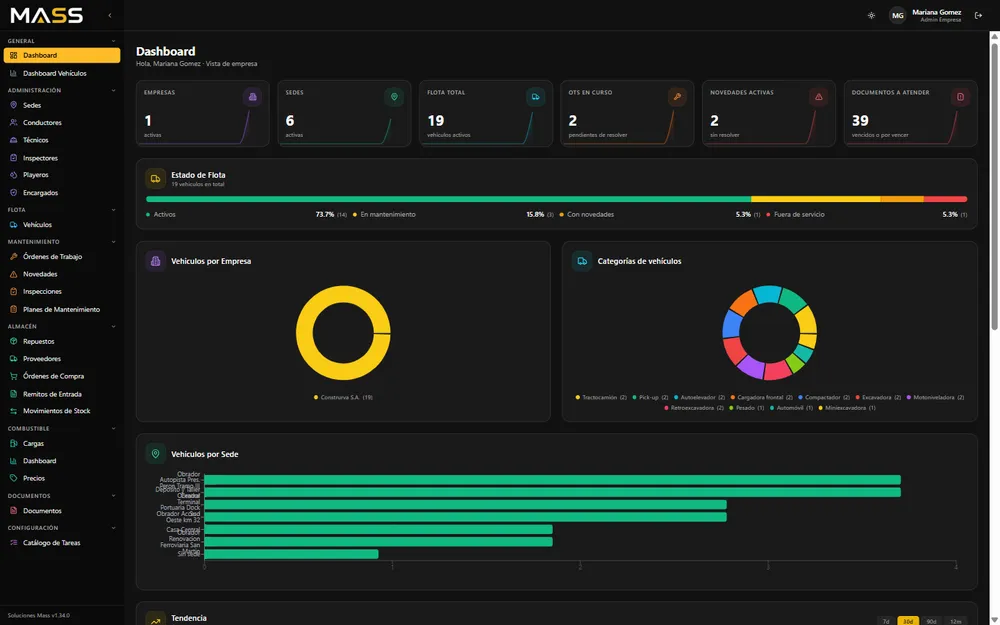
Task: Click the document icon on Documentos a Atender card
Action: point(960,97)
